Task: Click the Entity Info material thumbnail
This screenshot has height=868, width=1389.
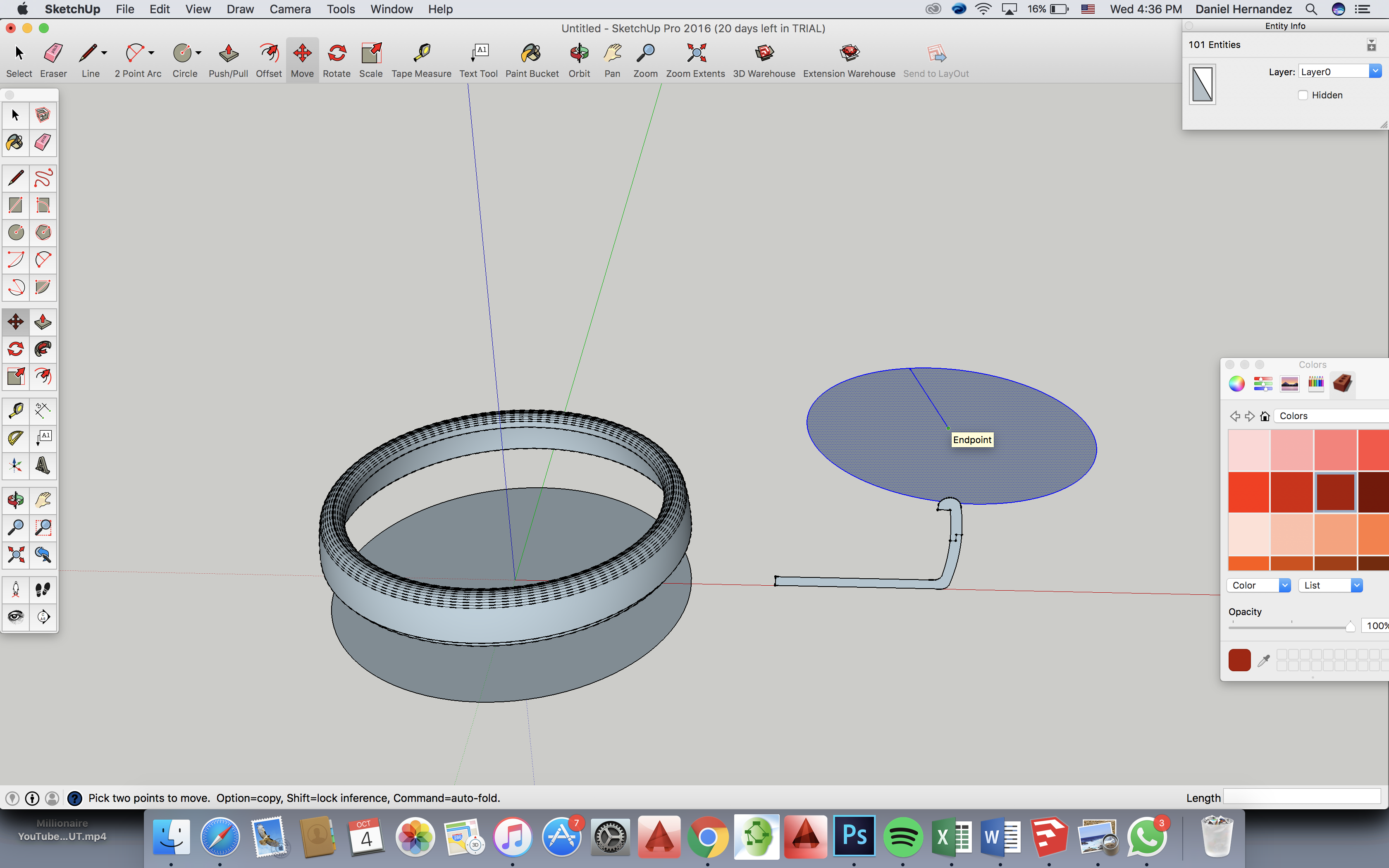Action: coord(1203,84)
